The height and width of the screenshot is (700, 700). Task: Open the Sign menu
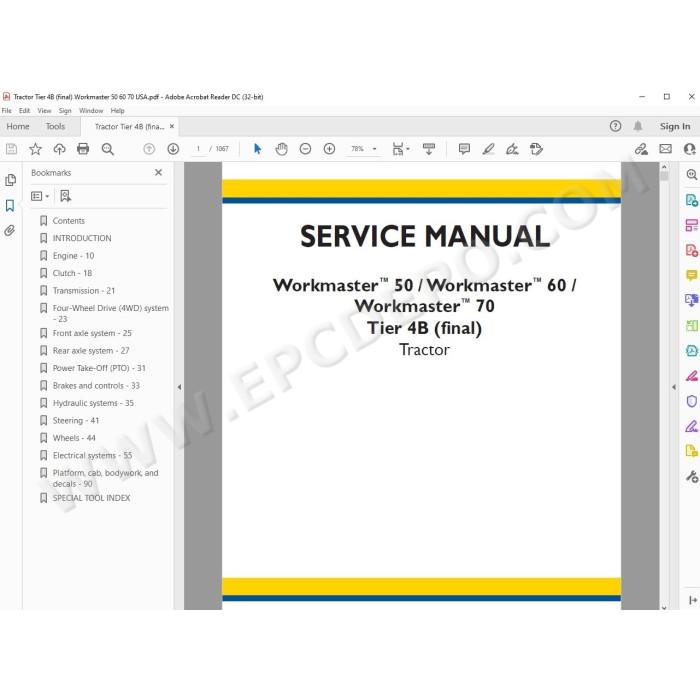tap(65, 111)
